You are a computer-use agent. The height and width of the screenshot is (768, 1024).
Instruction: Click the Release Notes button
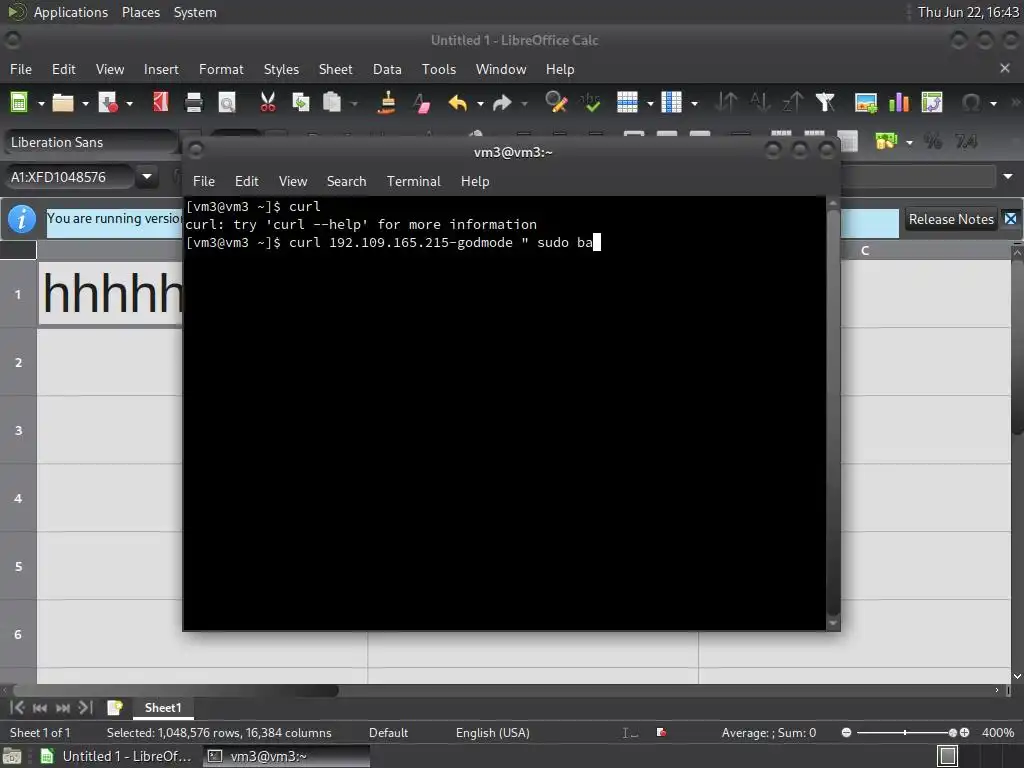click(951, 219)
